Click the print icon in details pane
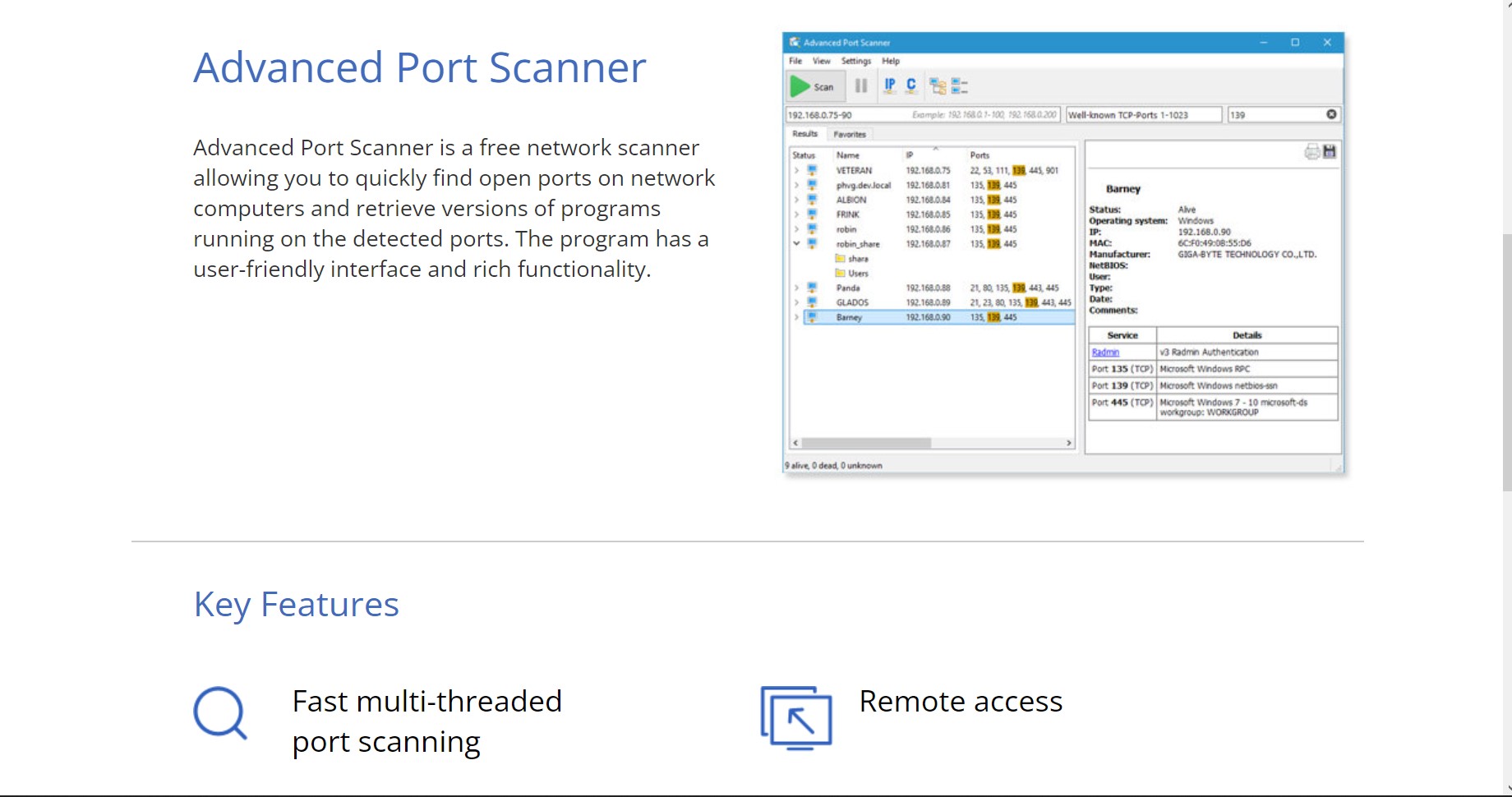 point(1312,151)
